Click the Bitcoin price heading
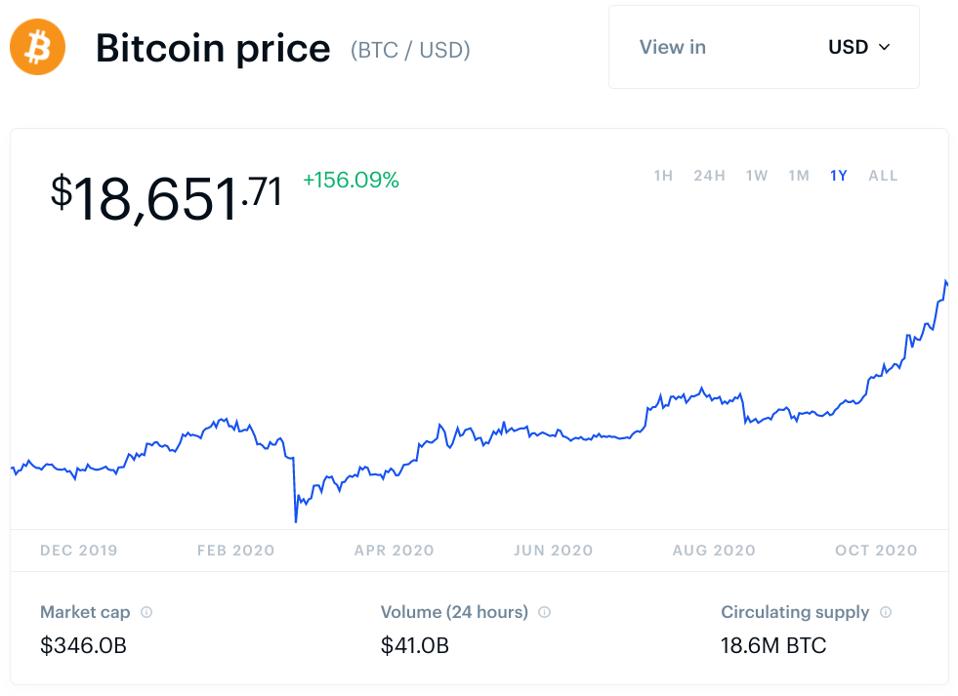 point(212,48)
